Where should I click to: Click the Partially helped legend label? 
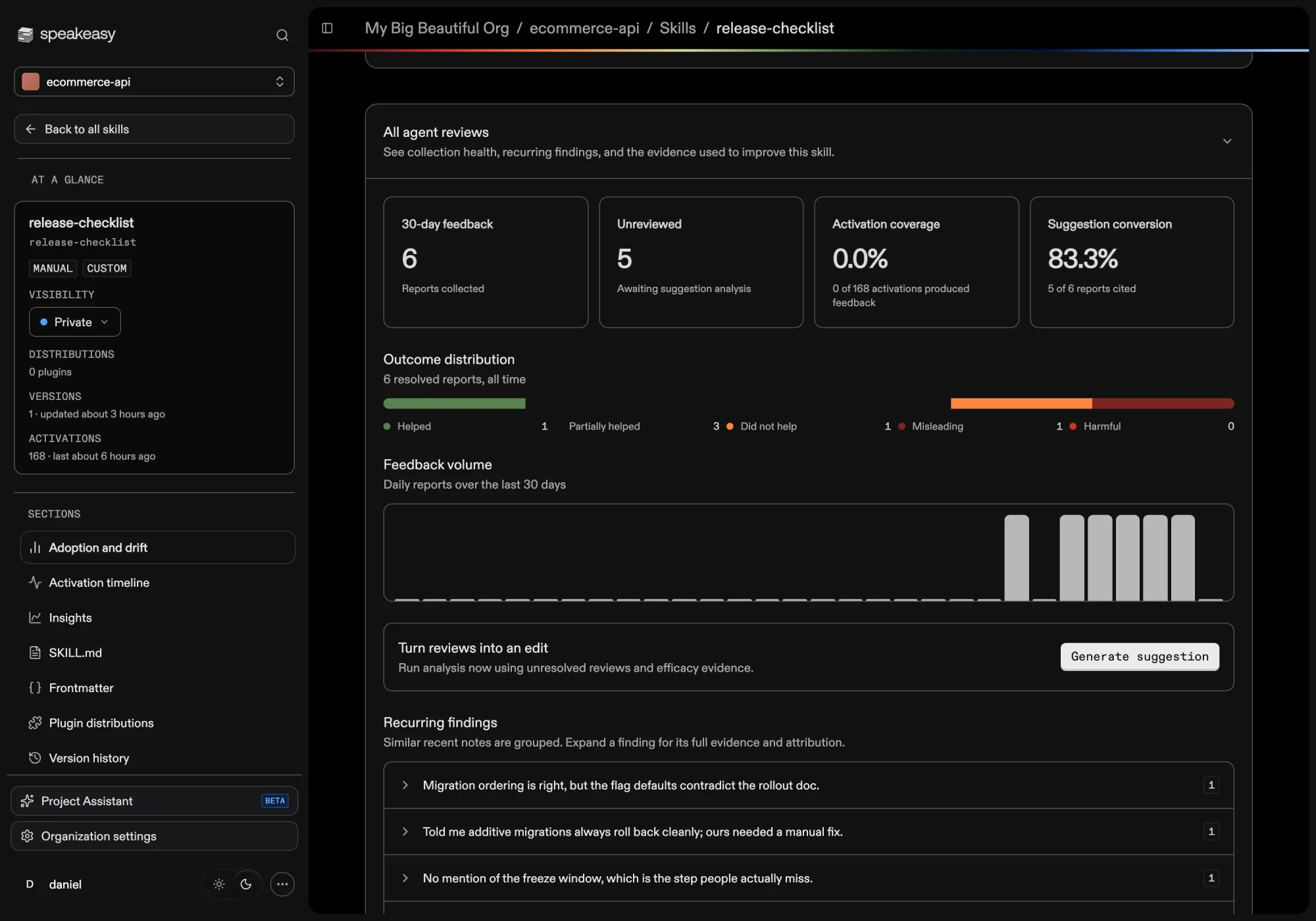click(x=604, y=426)
